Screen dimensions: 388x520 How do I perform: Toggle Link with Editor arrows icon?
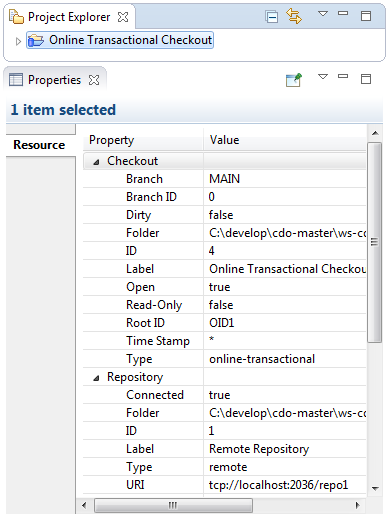[x=294, y=16]
